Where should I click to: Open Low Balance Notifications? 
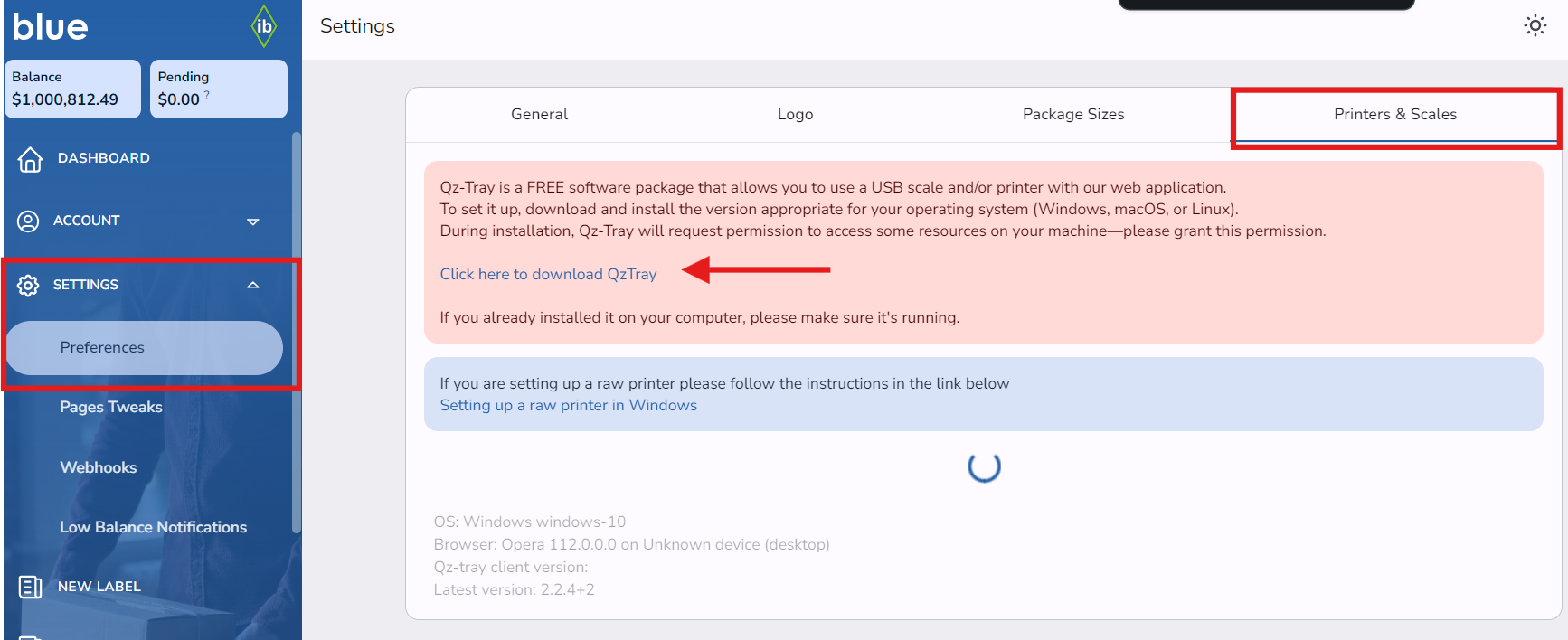click(x=153, y=528)
